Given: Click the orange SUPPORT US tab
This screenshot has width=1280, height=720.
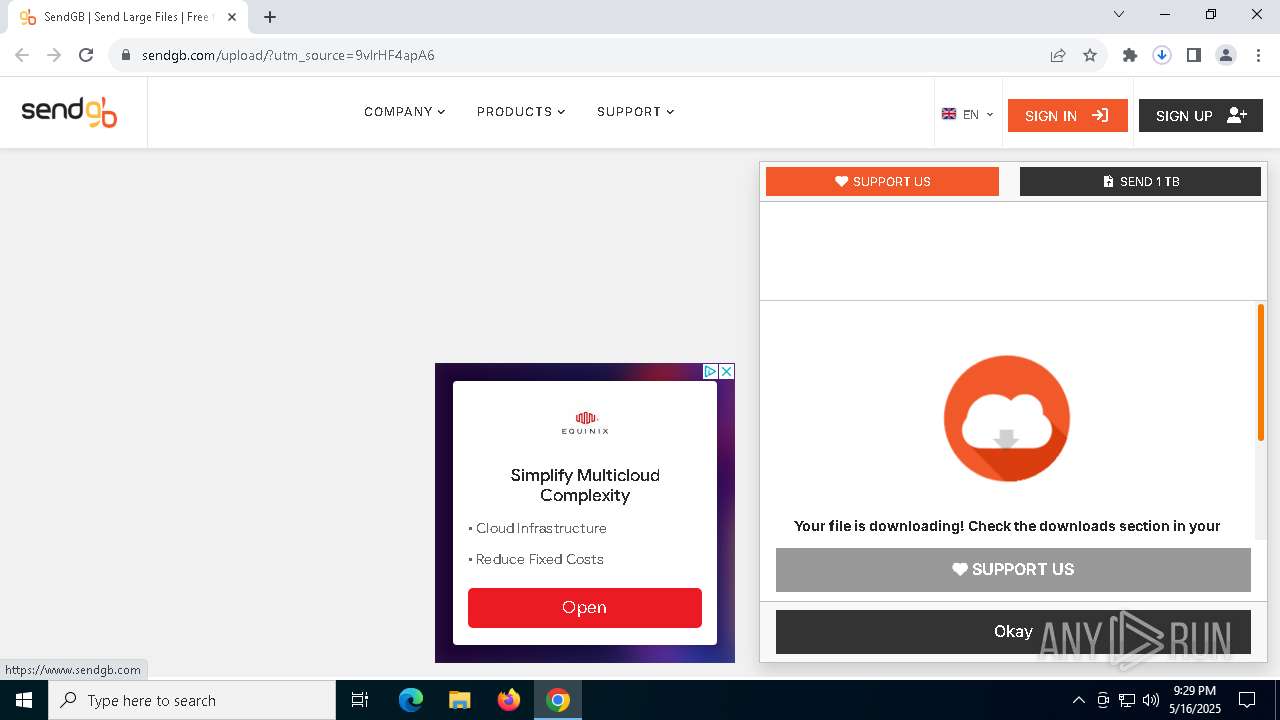Looking at the screenshot, I should [882, 181].
